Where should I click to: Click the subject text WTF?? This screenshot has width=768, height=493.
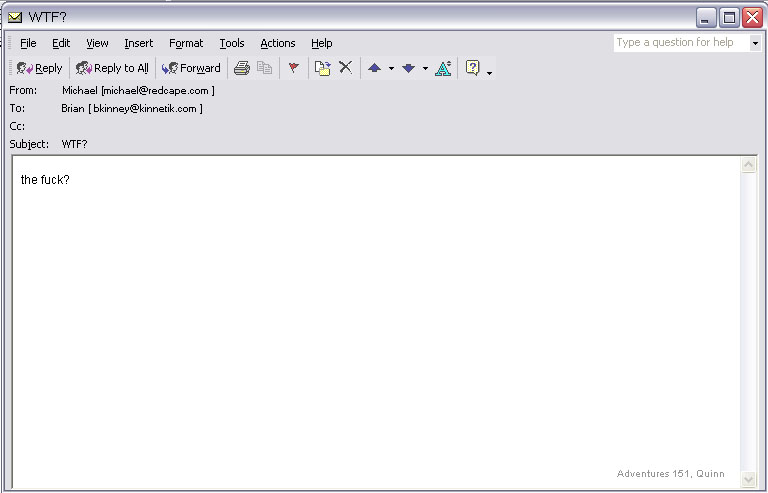pyautogui.click(x=74, y=144)
